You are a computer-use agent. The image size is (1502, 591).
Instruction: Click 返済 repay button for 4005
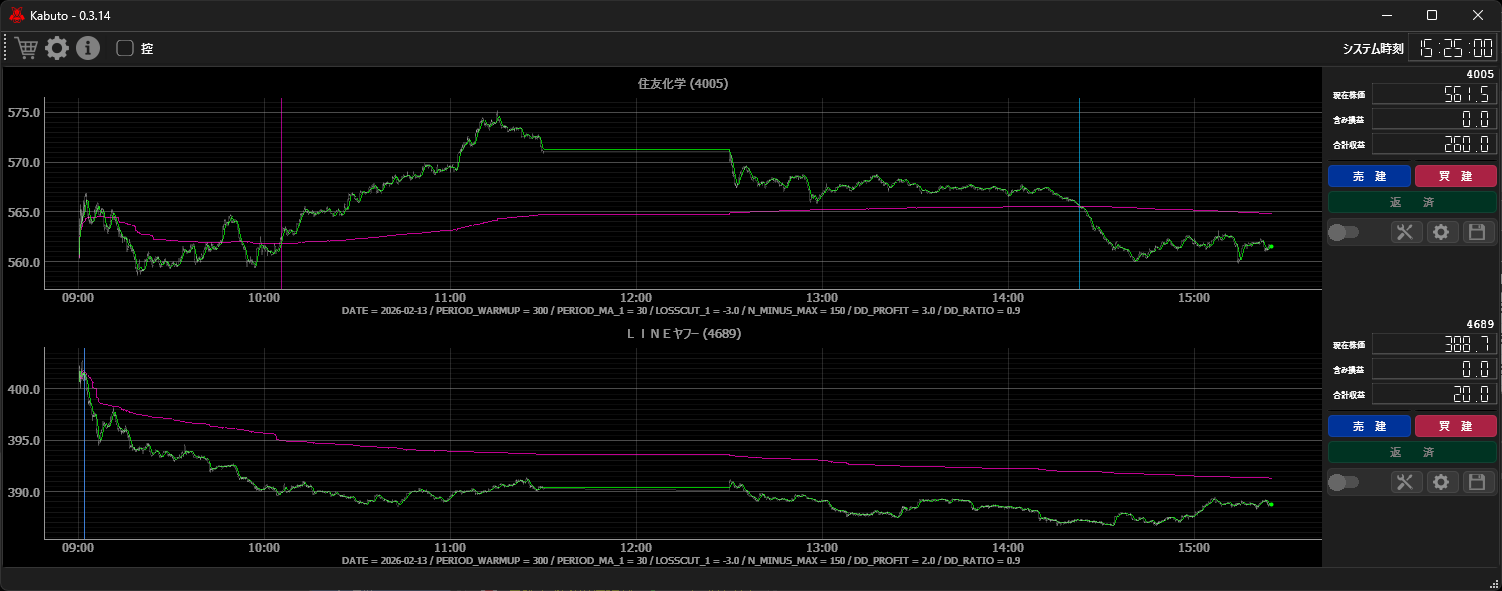pos(1412,202)
